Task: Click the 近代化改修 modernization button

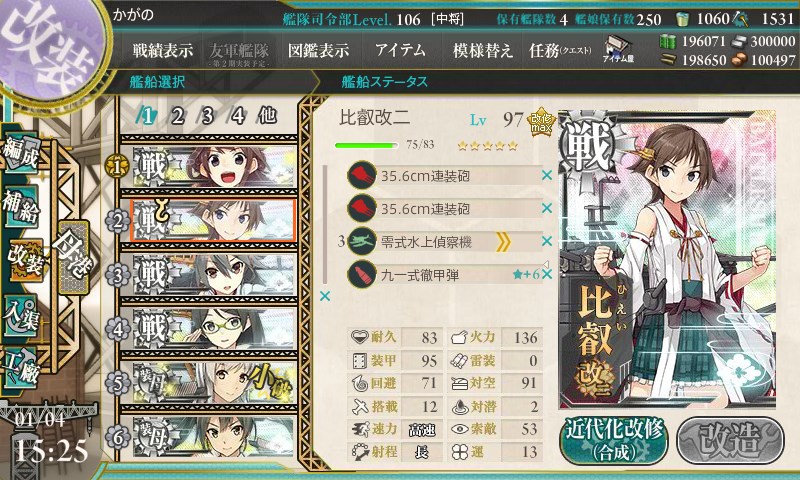Action: coord(614,440)
